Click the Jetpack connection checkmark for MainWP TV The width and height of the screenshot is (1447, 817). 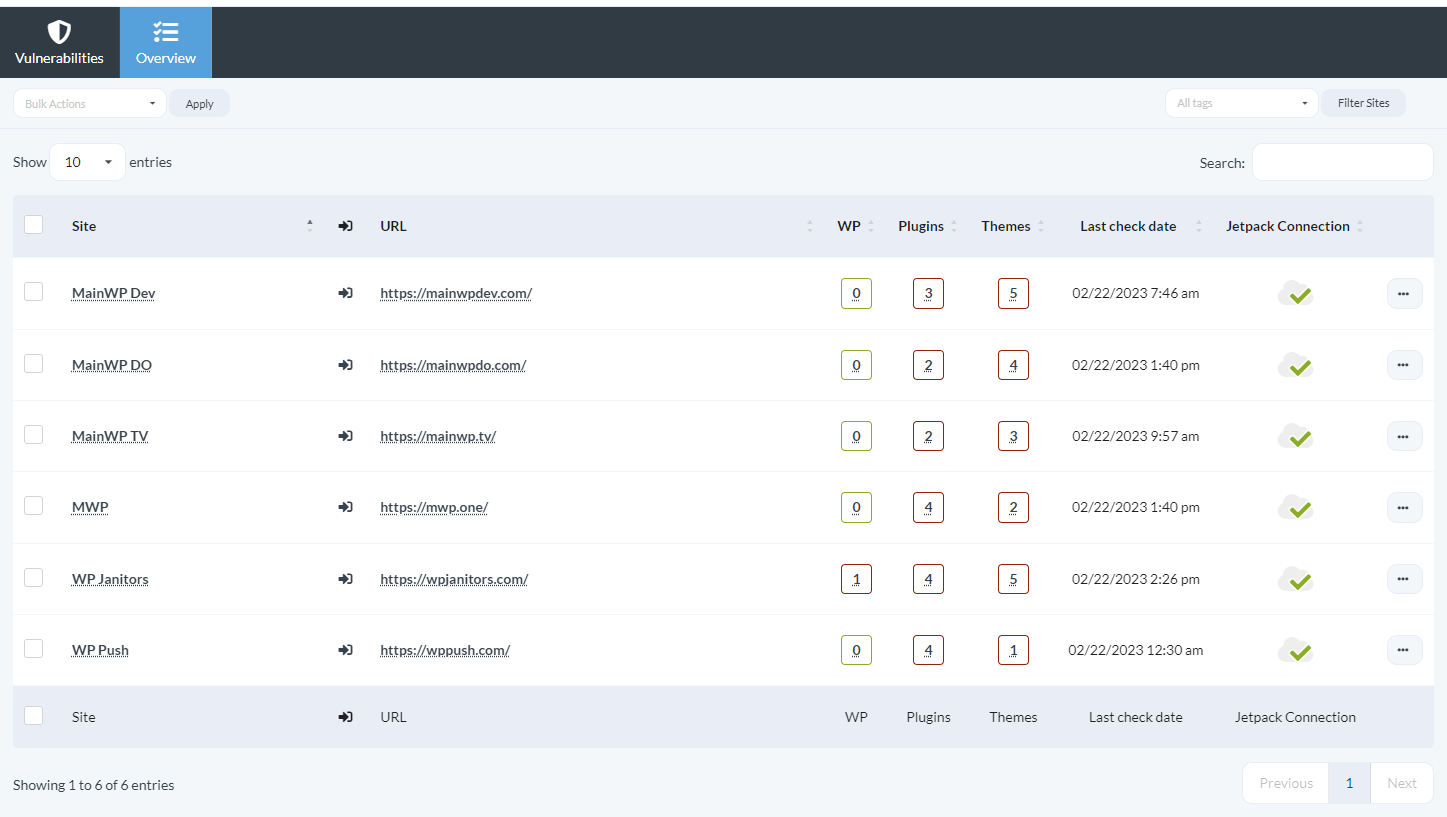coord(1295,436)
